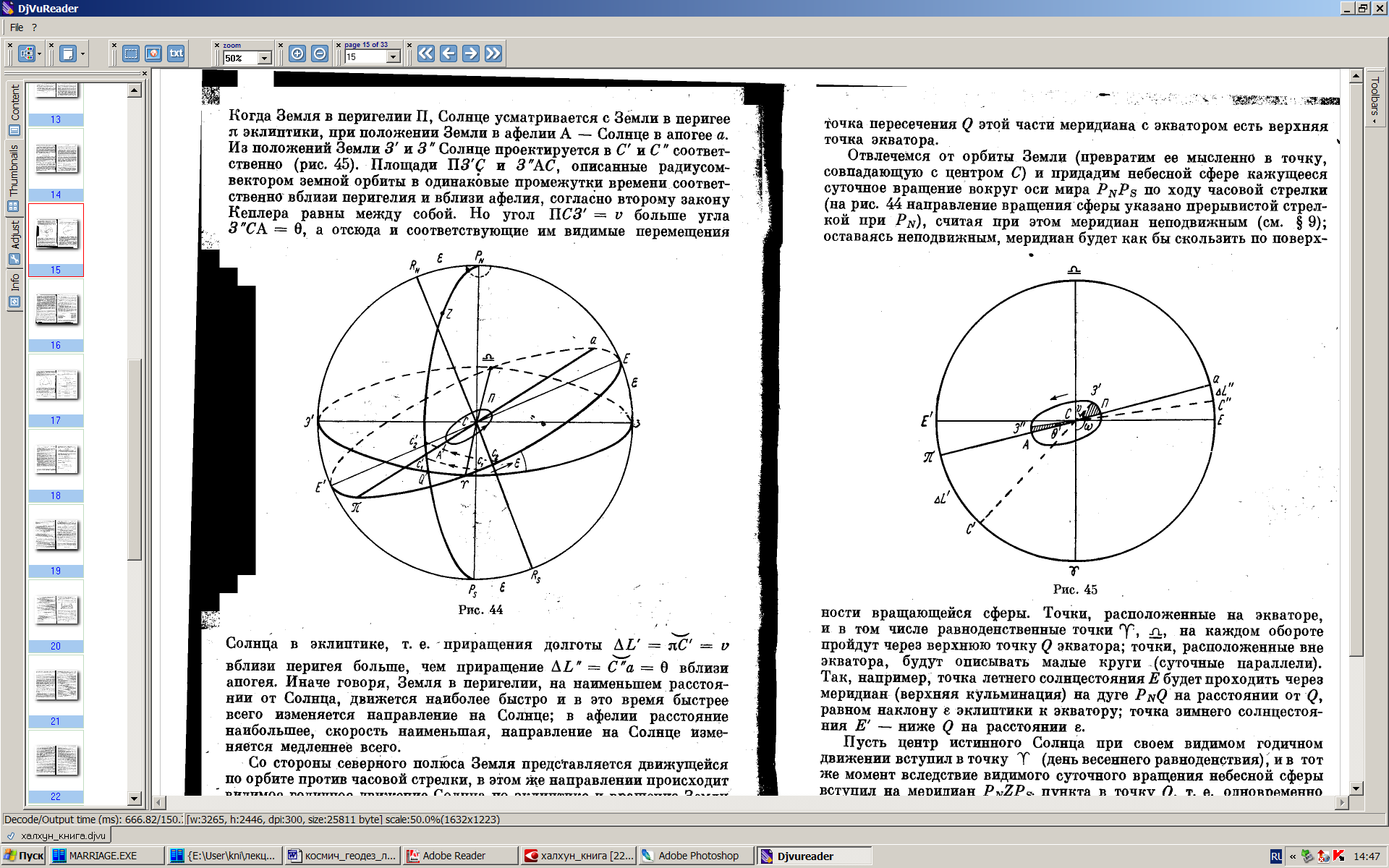Switch to Adobe Photoshop in taskbar

pyautogui.click(x=696, y=856)
